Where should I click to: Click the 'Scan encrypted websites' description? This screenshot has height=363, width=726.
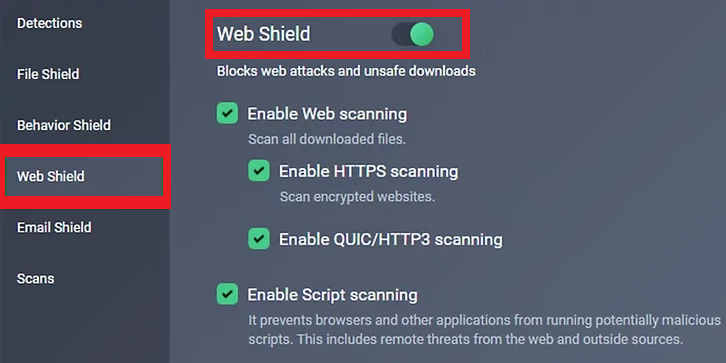[x=357, y=197]
